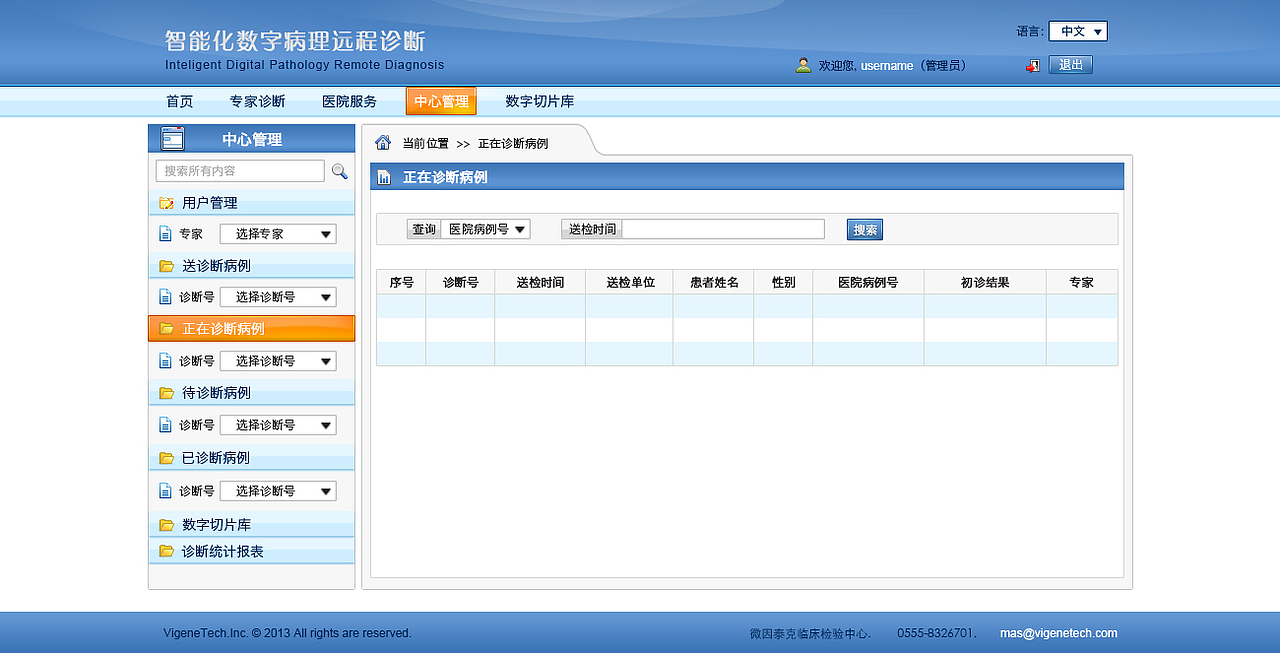
Task: Click the red logout icon beside 退出
Action: click(1033, 65)
